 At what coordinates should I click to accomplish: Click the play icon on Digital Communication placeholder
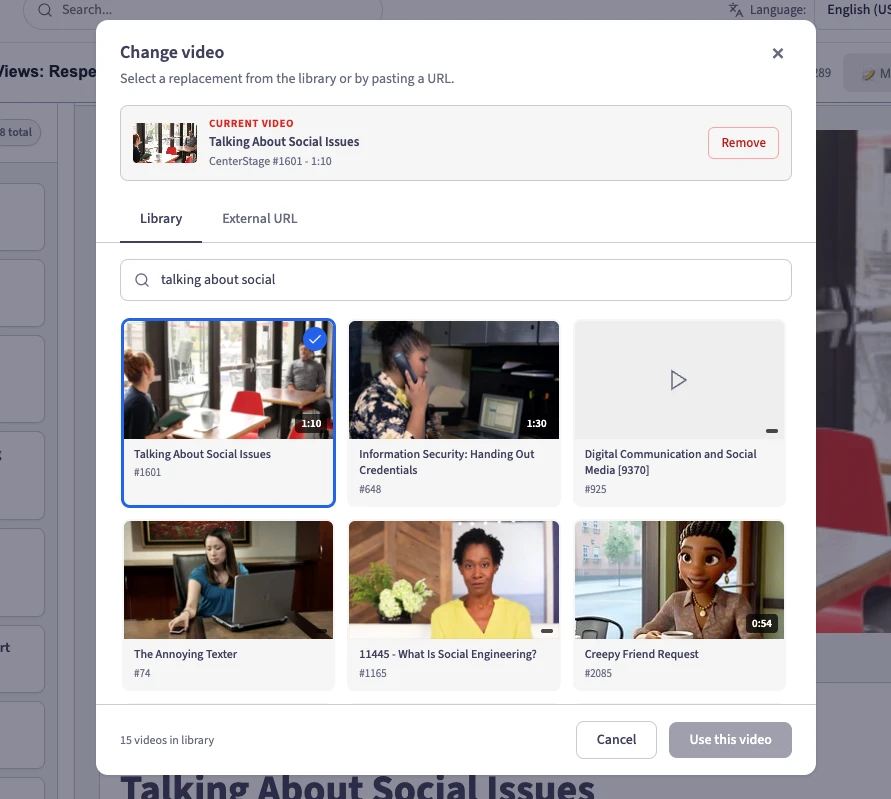678,380
